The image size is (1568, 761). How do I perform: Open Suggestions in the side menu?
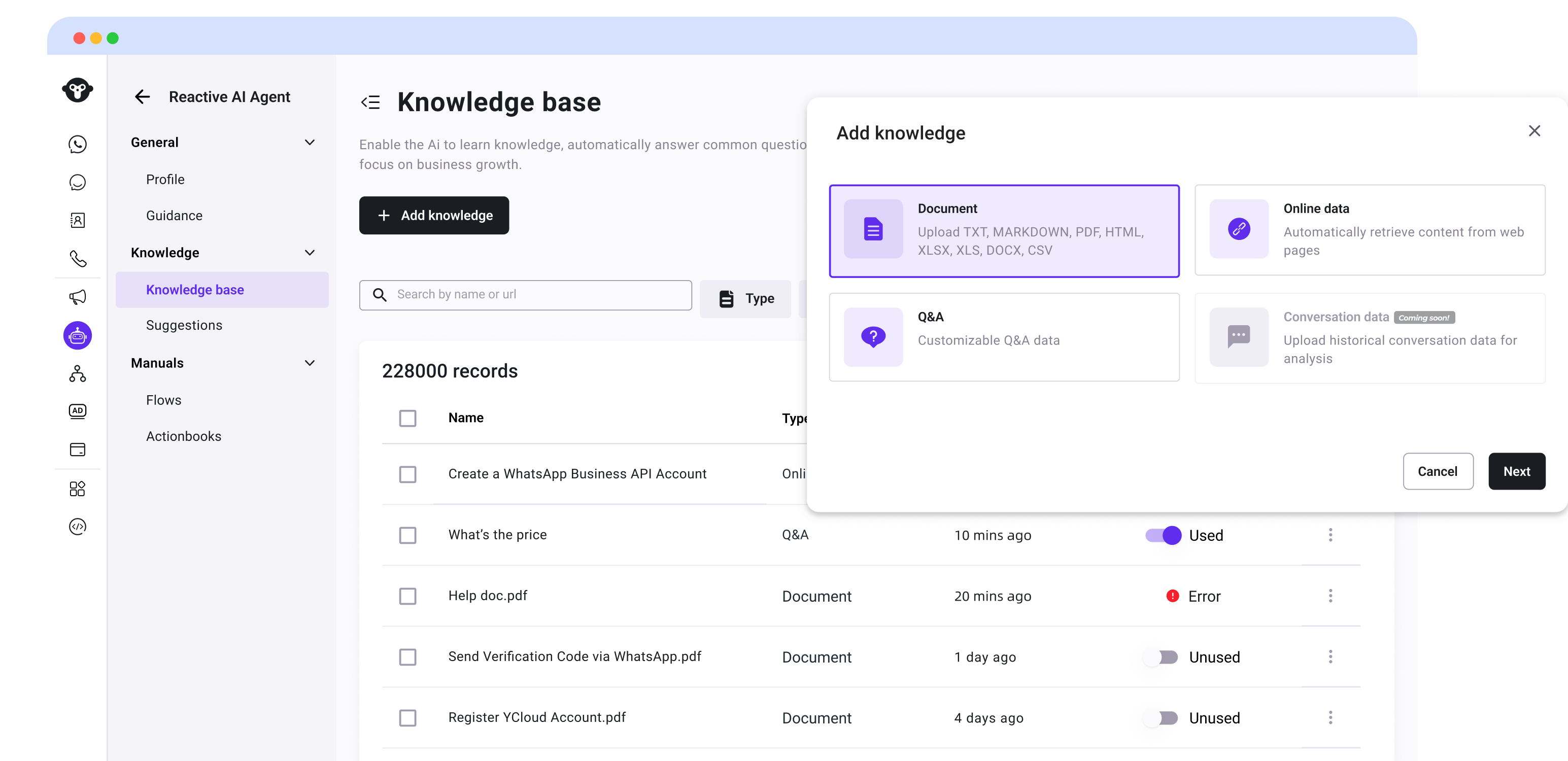[x=184, y=325]
